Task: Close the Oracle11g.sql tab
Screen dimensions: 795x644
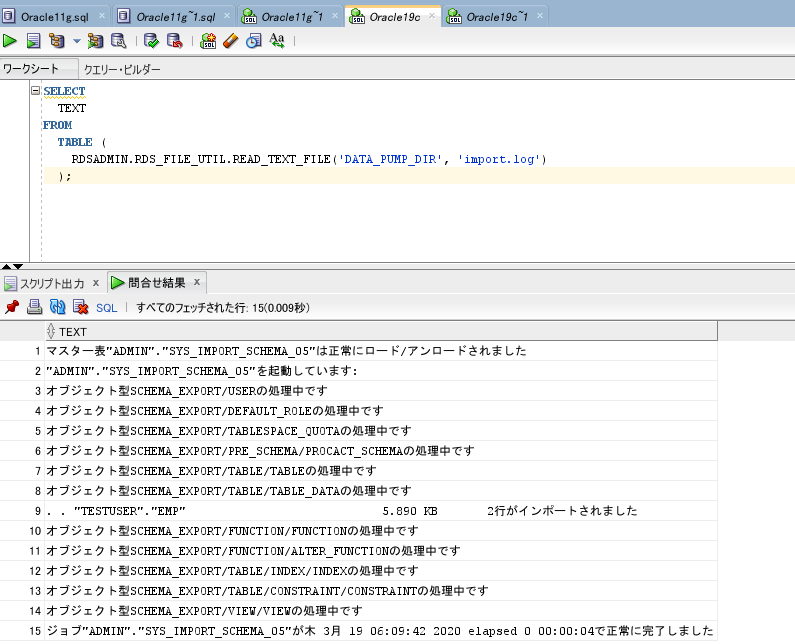Action: point(102,16)
